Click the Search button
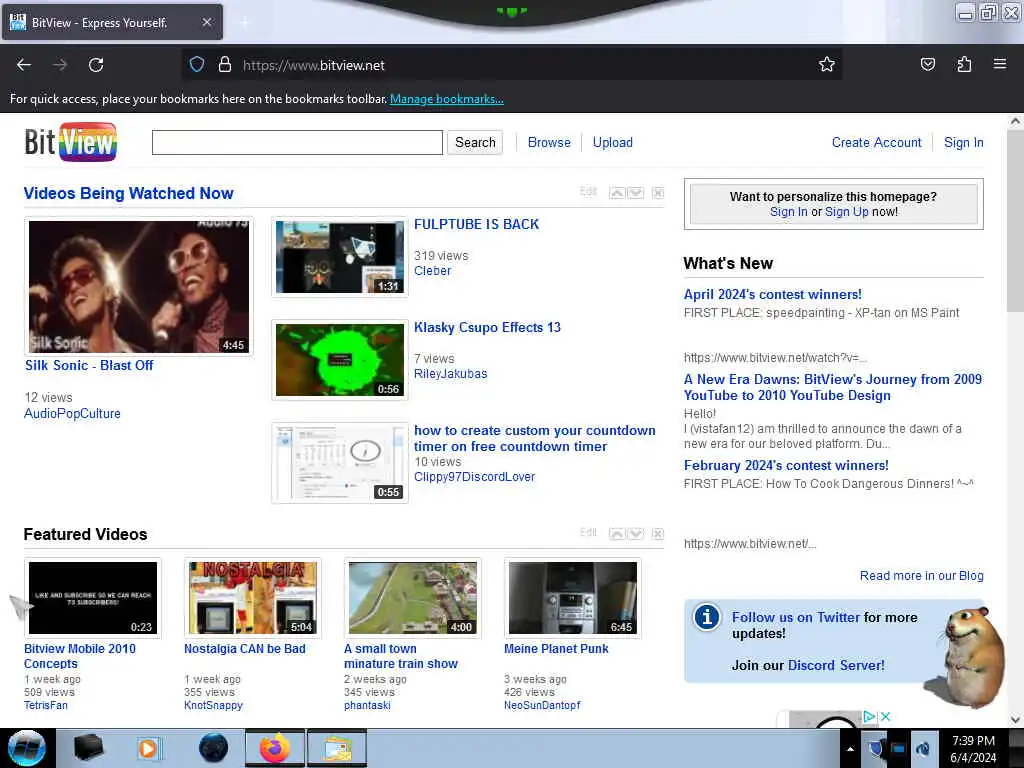 click(x=475, y=142)
